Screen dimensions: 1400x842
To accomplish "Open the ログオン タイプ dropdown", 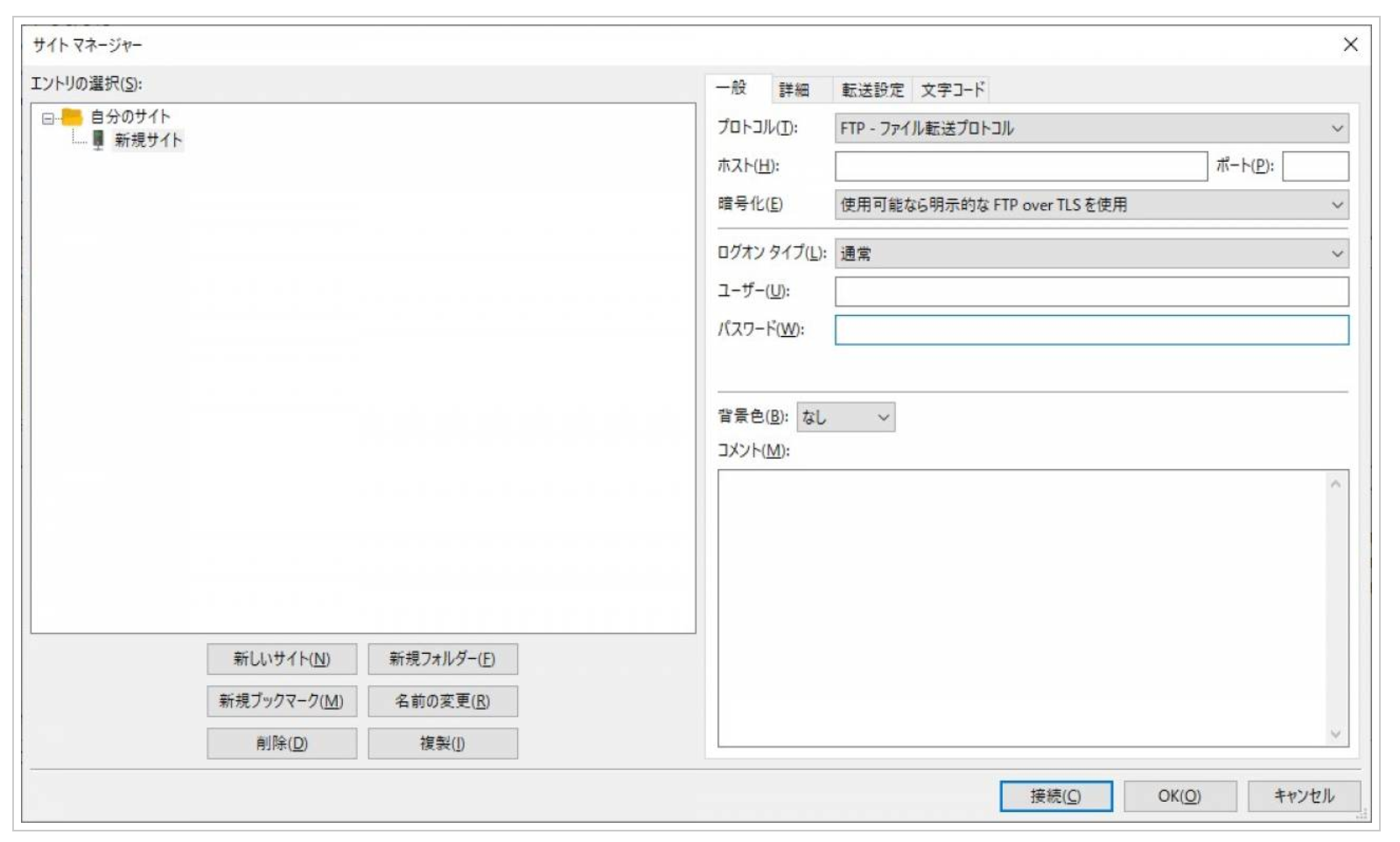I will pos(1091,254).
